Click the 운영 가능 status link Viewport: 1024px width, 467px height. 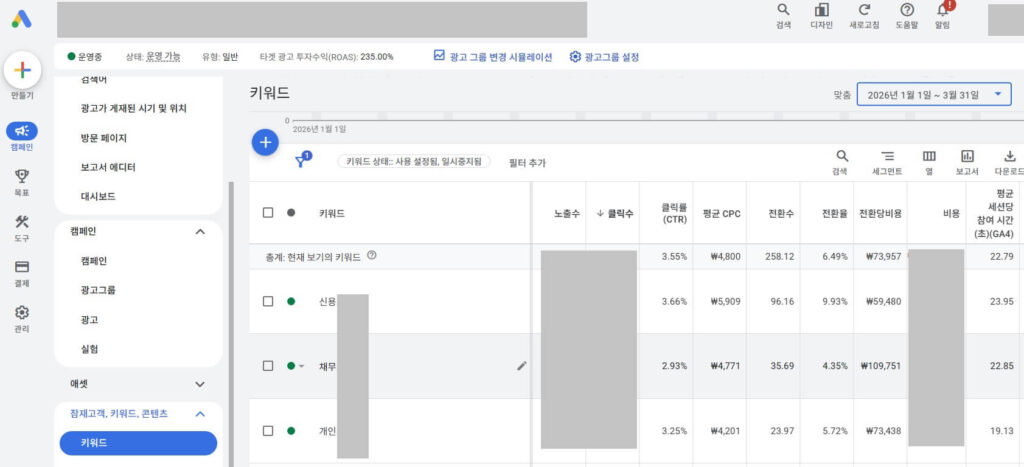coord(163,57)
